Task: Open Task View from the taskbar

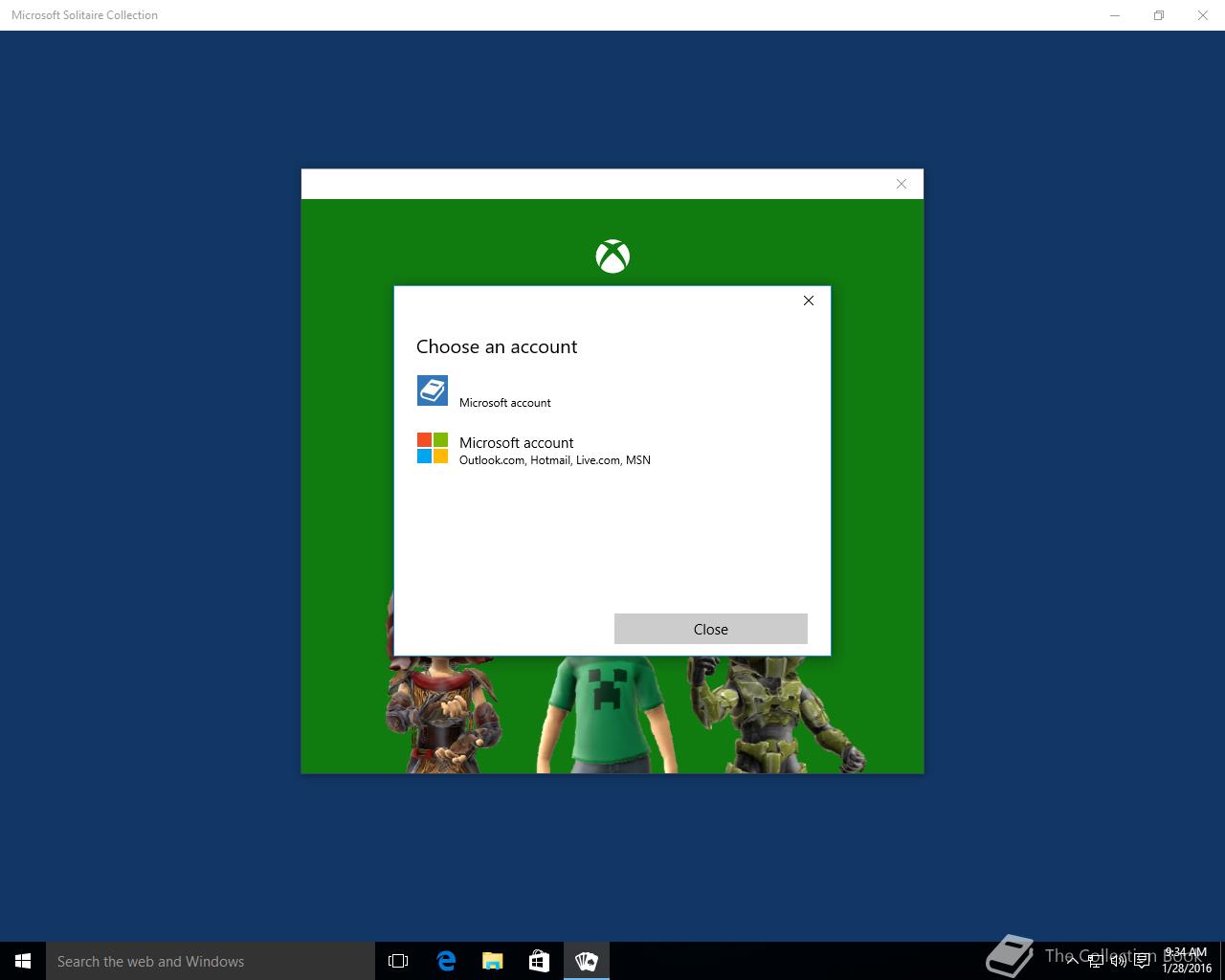Action: [398, 961]
